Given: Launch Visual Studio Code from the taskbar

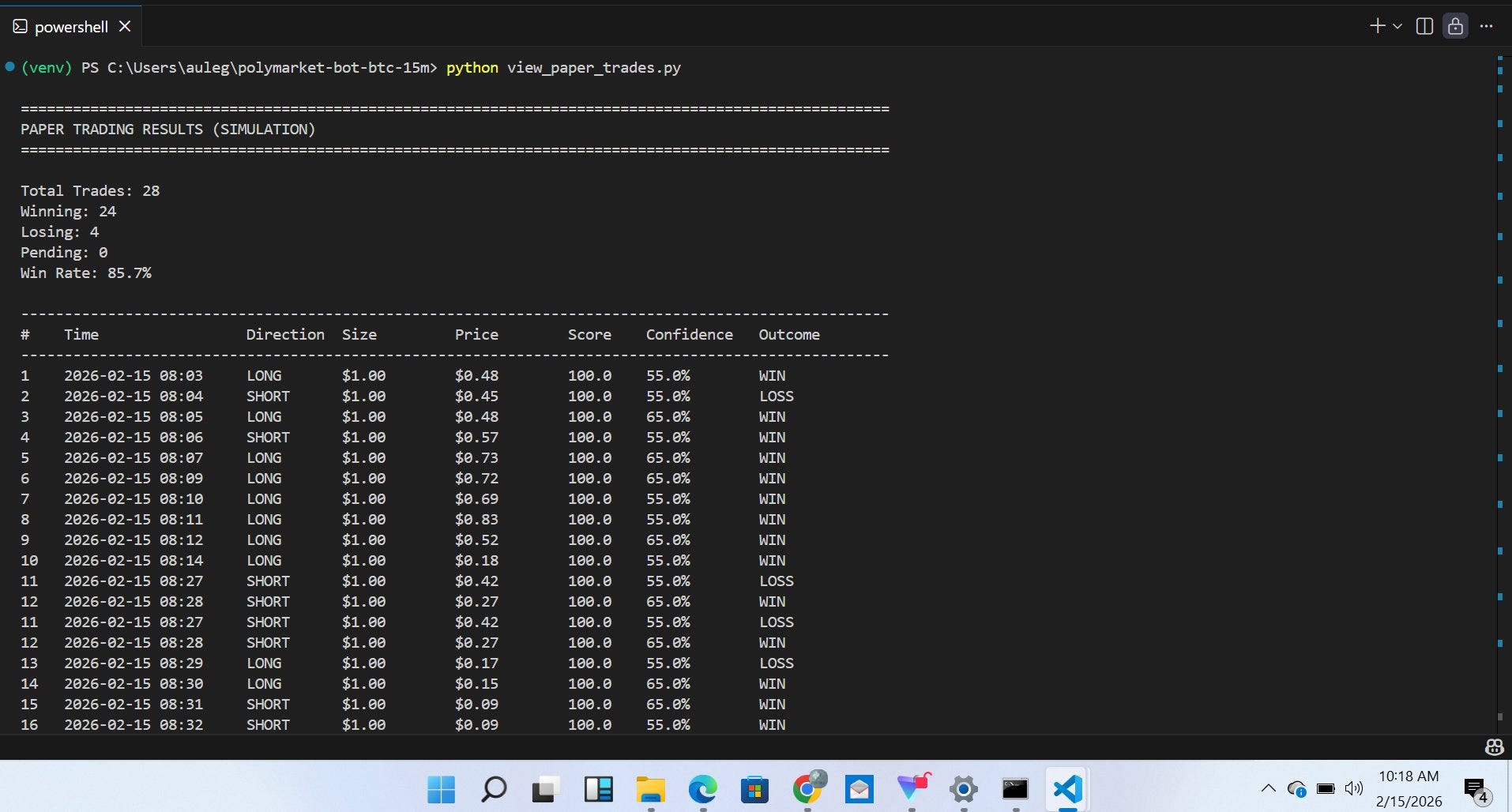Looking at the screenshot, I should click(1066, 790).
